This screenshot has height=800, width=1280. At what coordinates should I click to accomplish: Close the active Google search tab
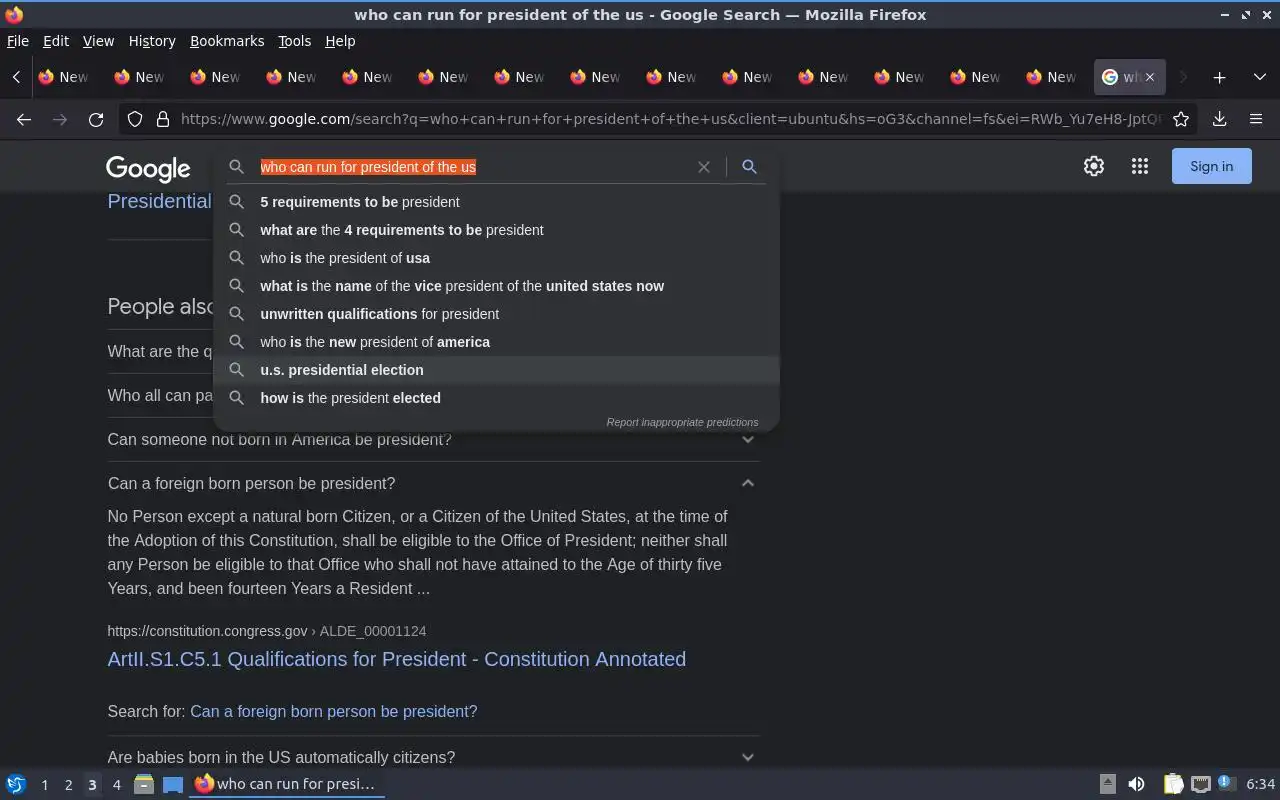pos(1149,77)
